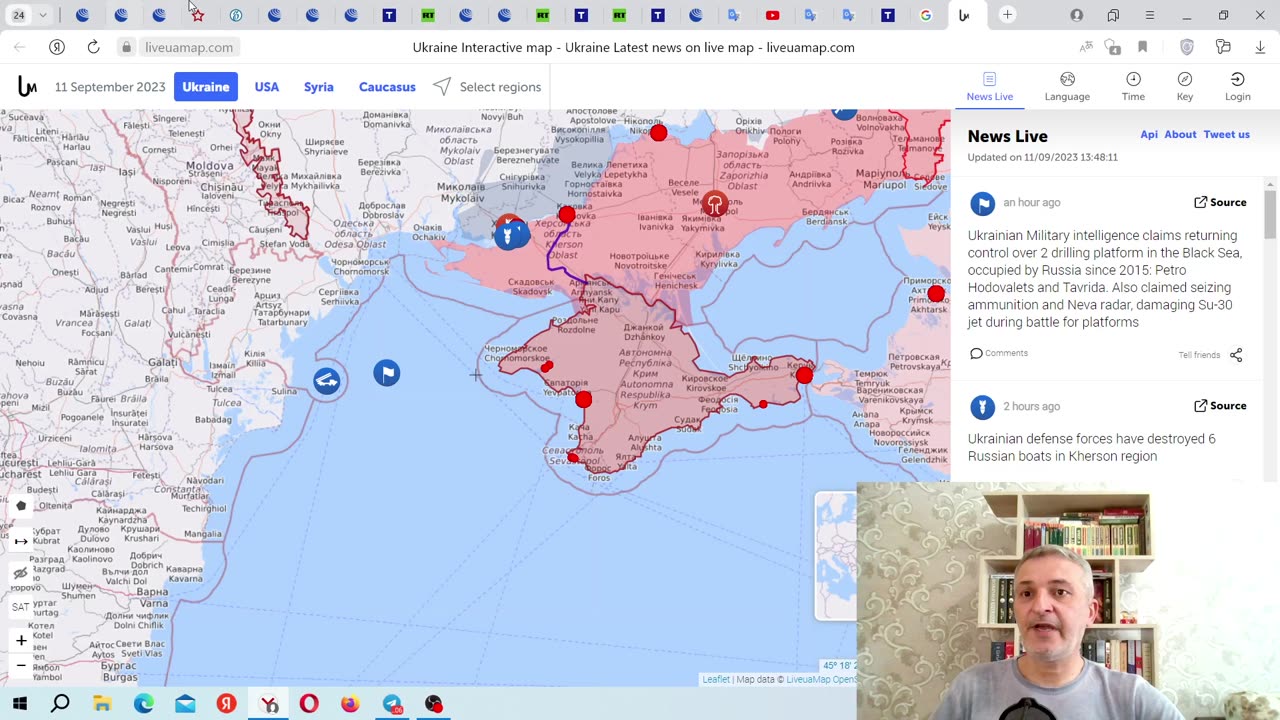Open browser downloads

(1260, 47)
